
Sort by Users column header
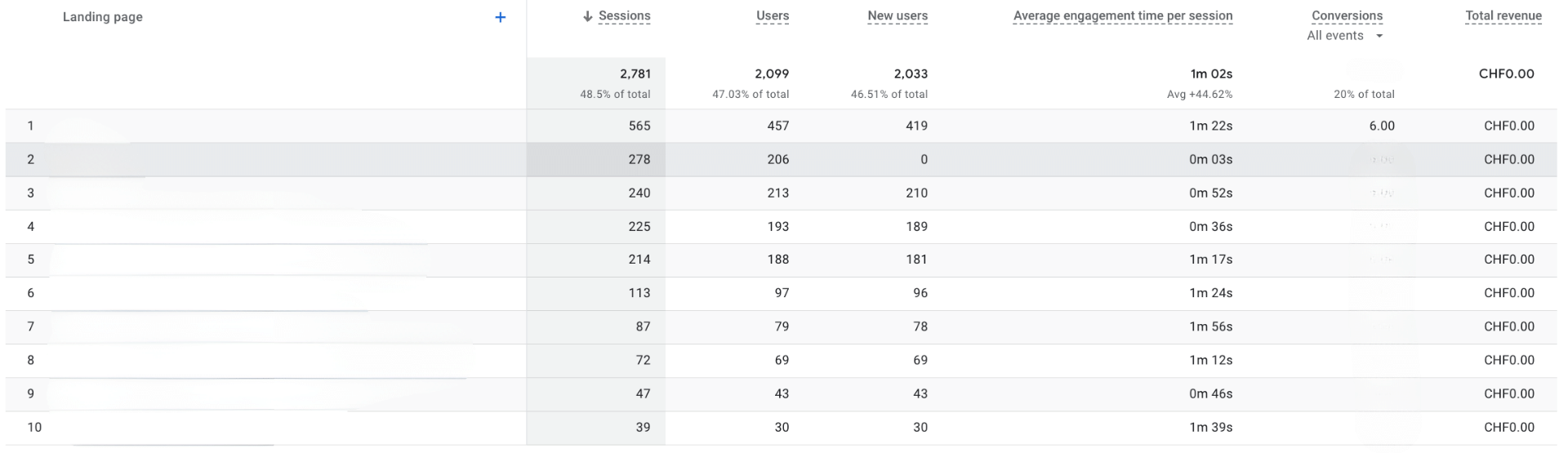773,16
